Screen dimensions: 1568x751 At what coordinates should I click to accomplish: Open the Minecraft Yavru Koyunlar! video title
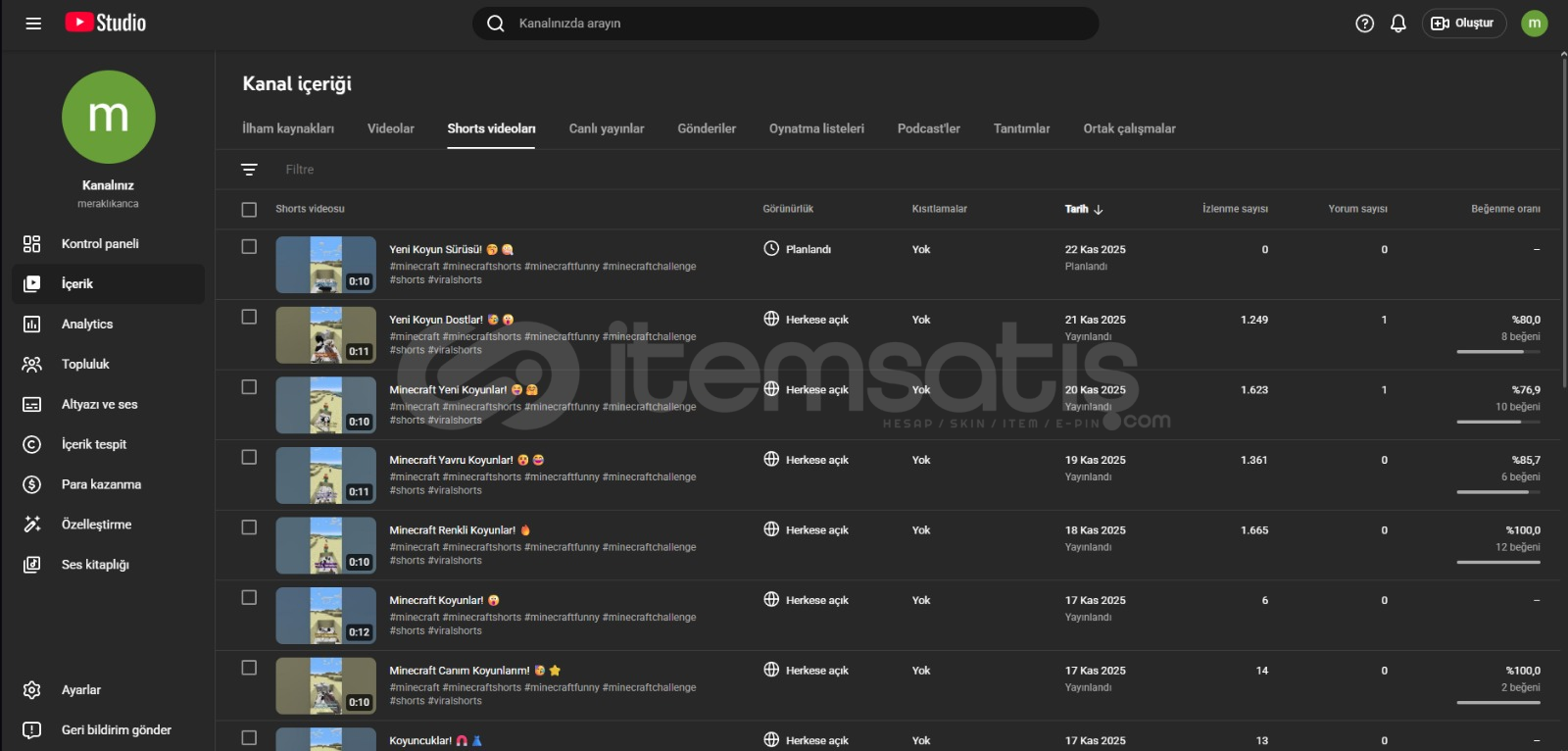click(x=451, y=460)
